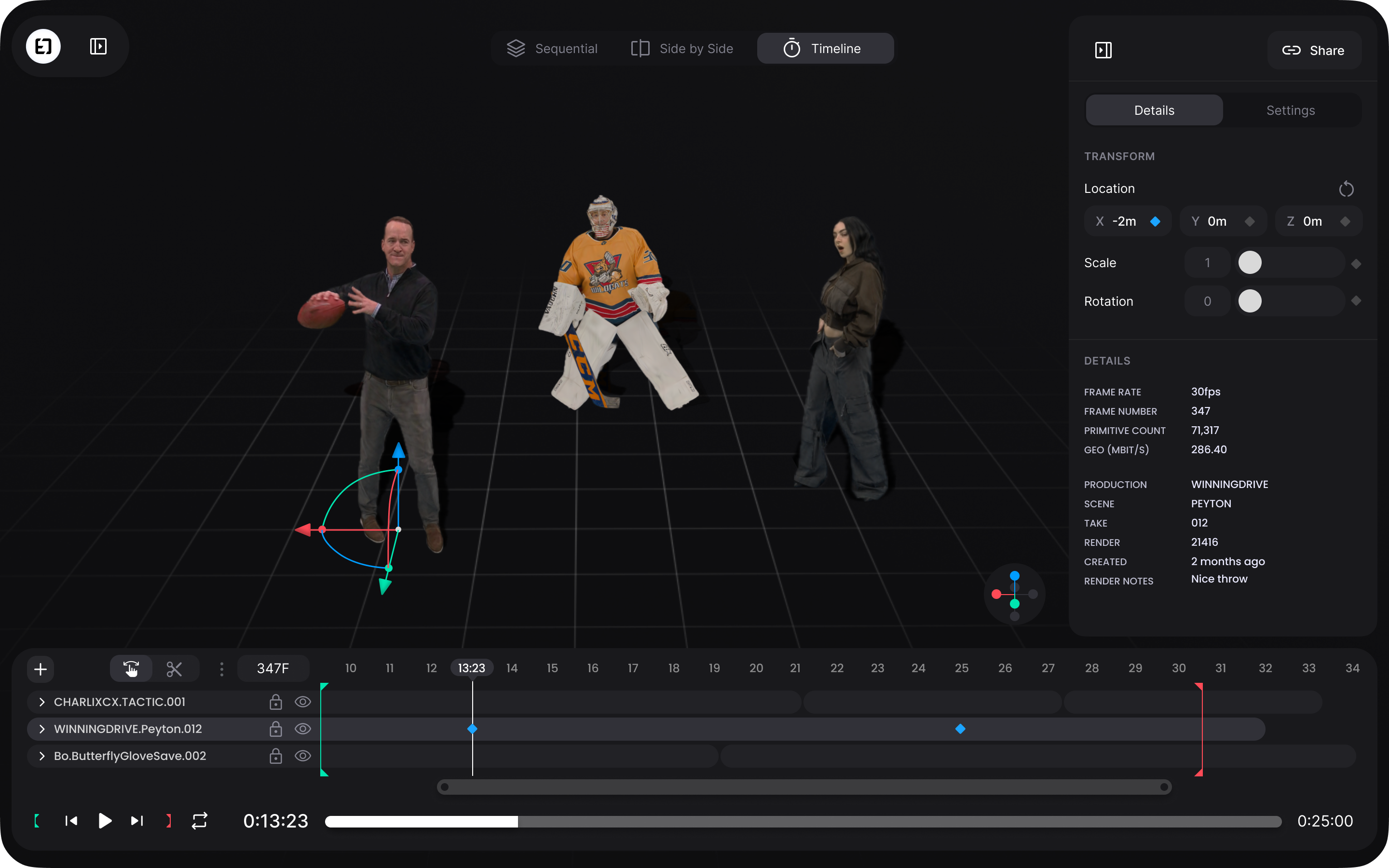Click the Share button

1313,51
